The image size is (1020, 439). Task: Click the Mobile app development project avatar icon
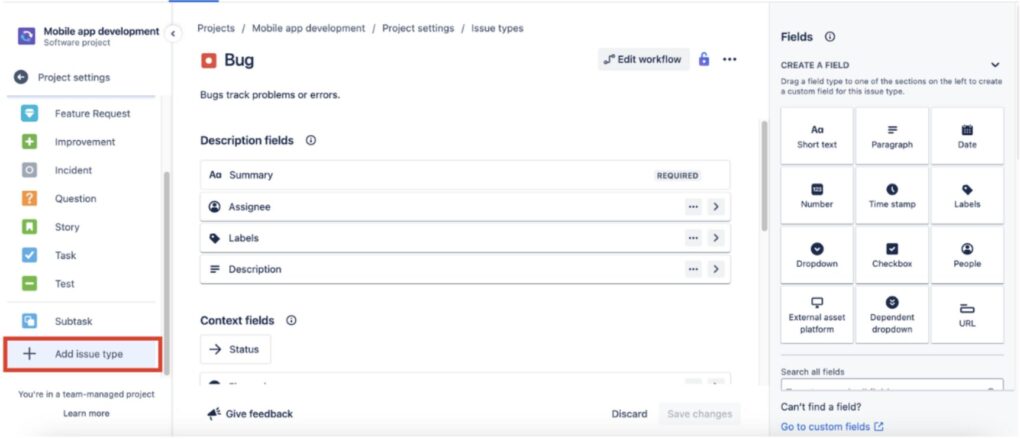[x=27, y=36]
